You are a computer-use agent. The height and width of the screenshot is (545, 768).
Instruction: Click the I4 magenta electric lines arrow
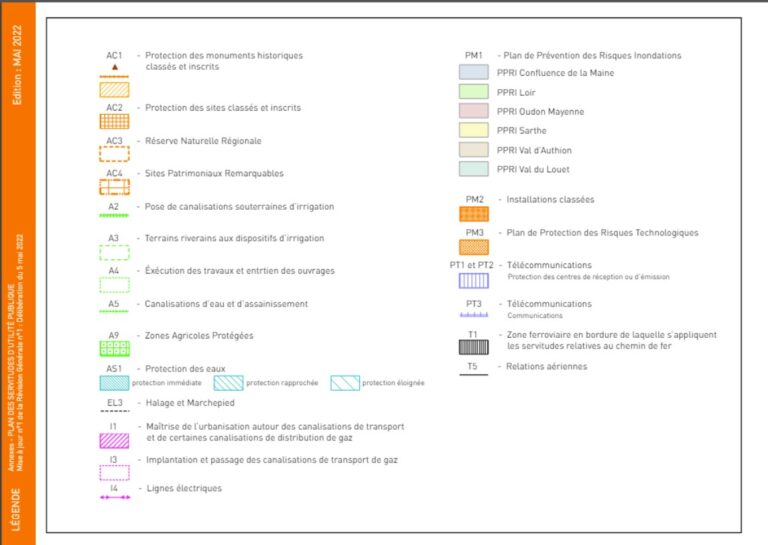(114, 496)
